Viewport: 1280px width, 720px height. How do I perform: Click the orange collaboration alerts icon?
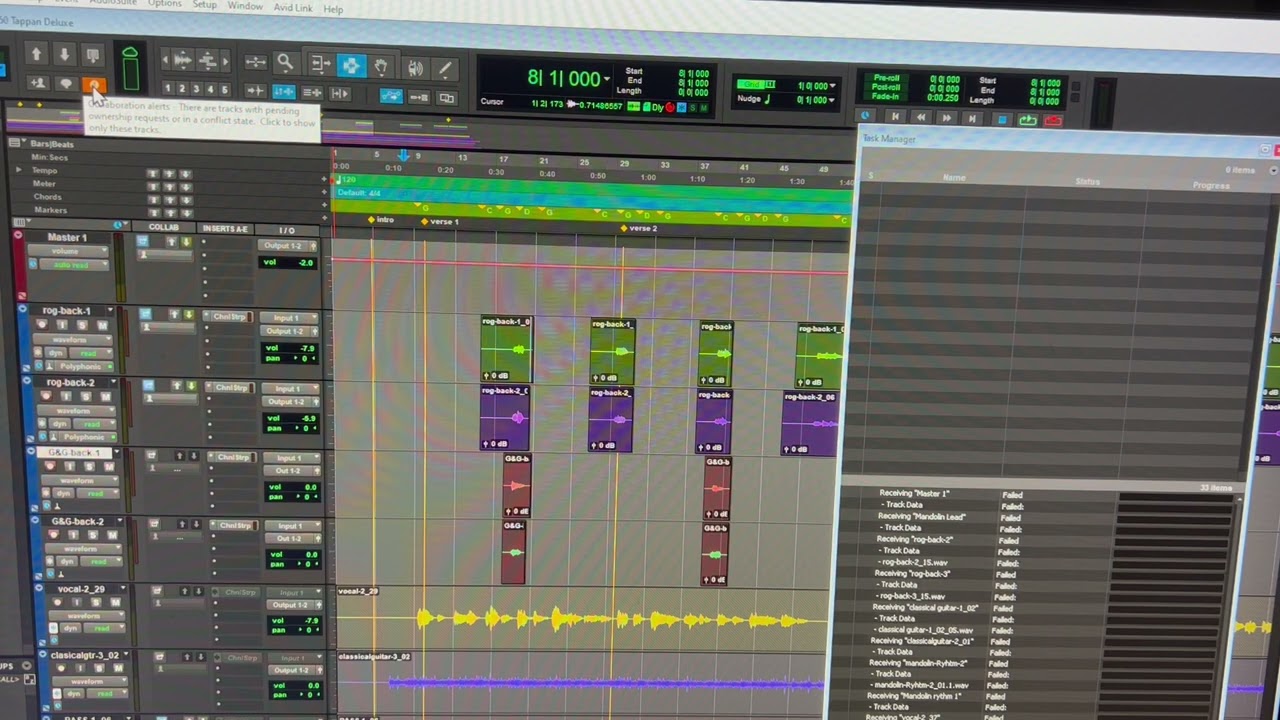point(93,83)
